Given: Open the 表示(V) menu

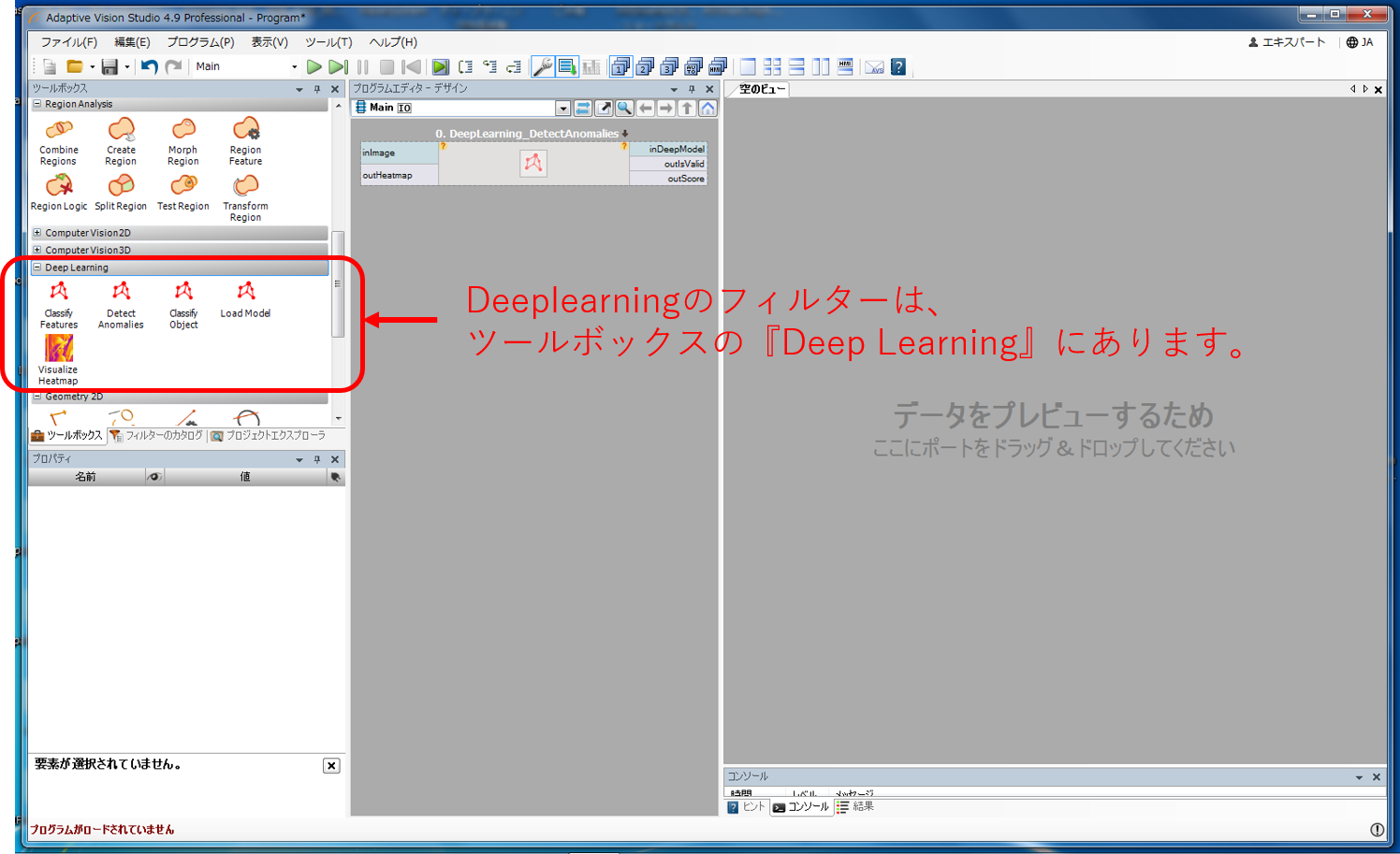Looking at the screenshot, I should (x=270, y=42).
